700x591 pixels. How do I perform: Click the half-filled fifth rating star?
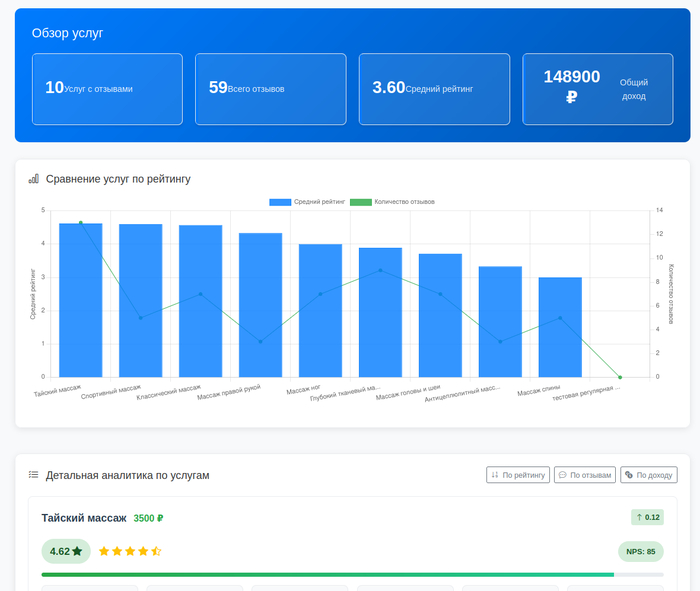tap(156, 551)
